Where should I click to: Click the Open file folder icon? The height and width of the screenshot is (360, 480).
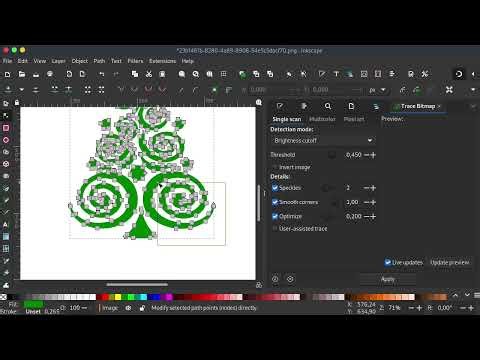(22, 74)
